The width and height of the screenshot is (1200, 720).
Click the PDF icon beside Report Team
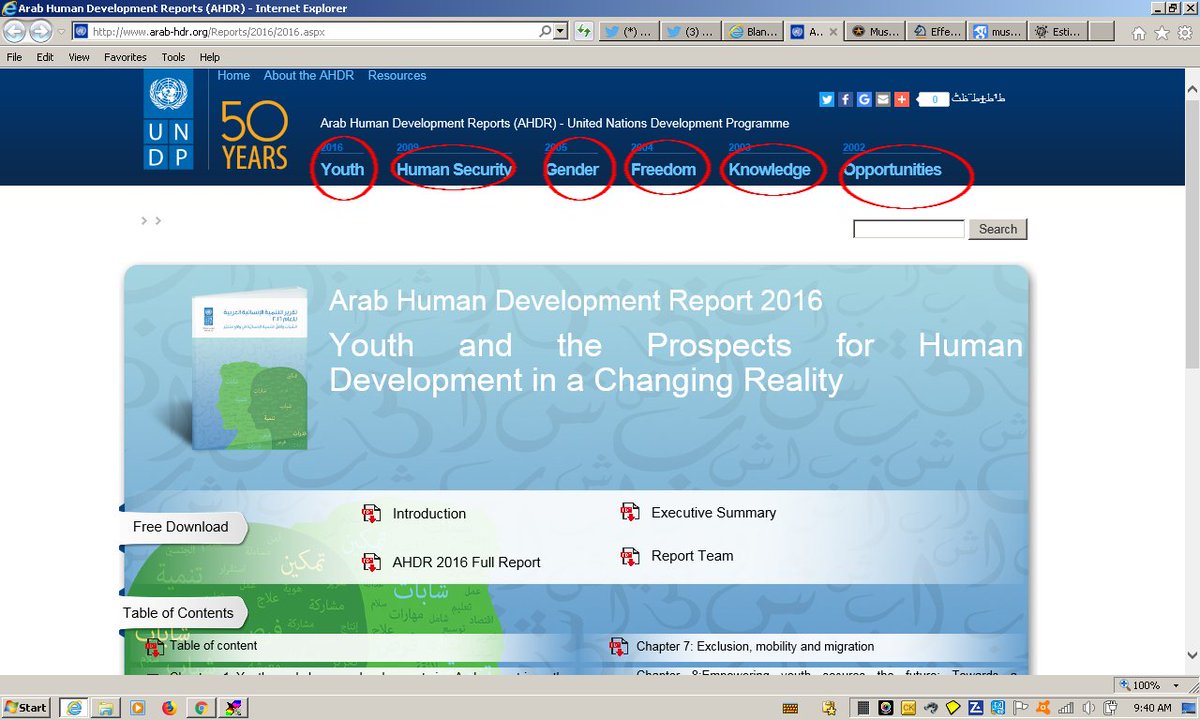click(630, 556)
